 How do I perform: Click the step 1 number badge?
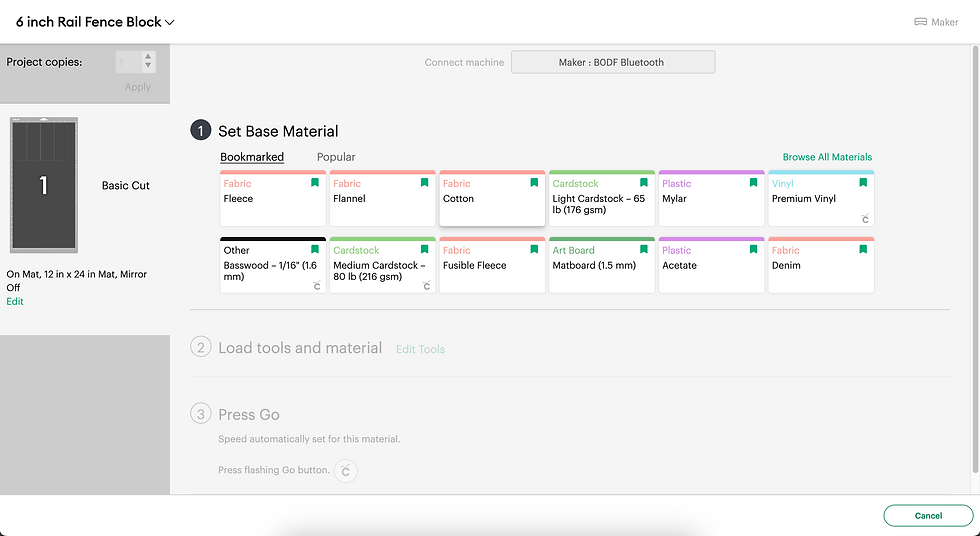click(201, 131)
